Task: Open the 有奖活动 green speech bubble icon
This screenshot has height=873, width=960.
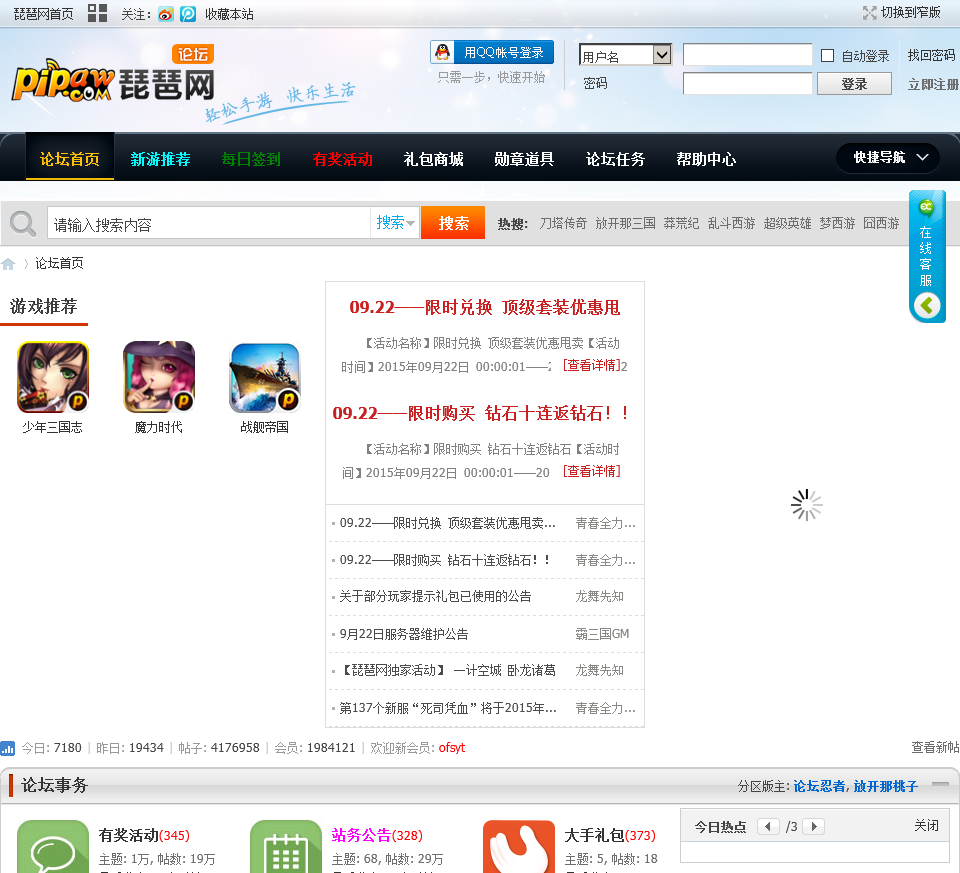Action: (x=53, y=848)
